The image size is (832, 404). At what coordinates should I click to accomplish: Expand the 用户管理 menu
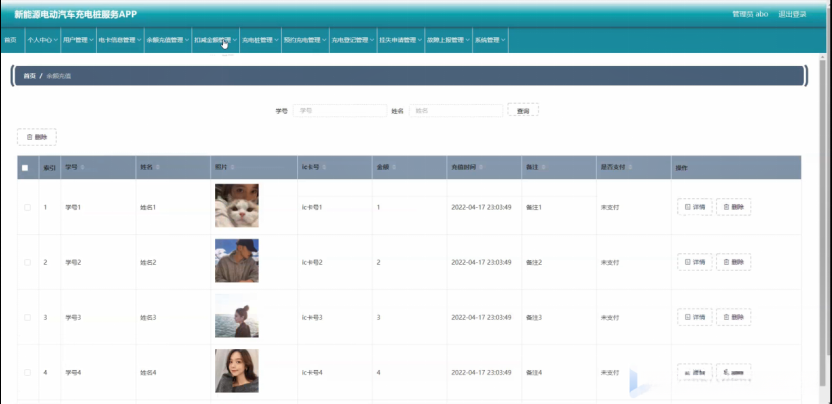[x=78, y=40]
